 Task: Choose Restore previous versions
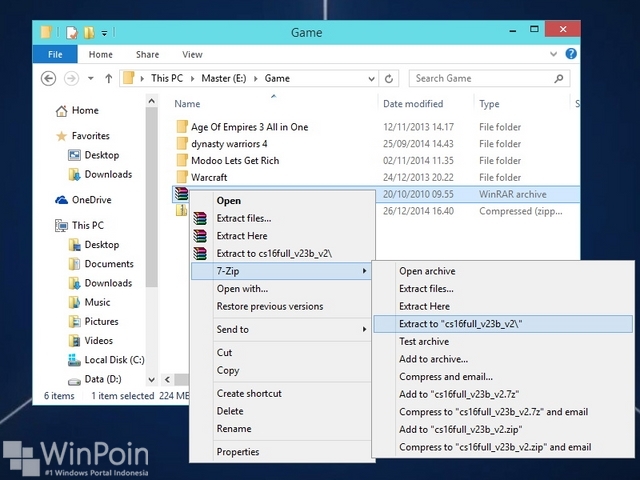click(x=282, y=306)
